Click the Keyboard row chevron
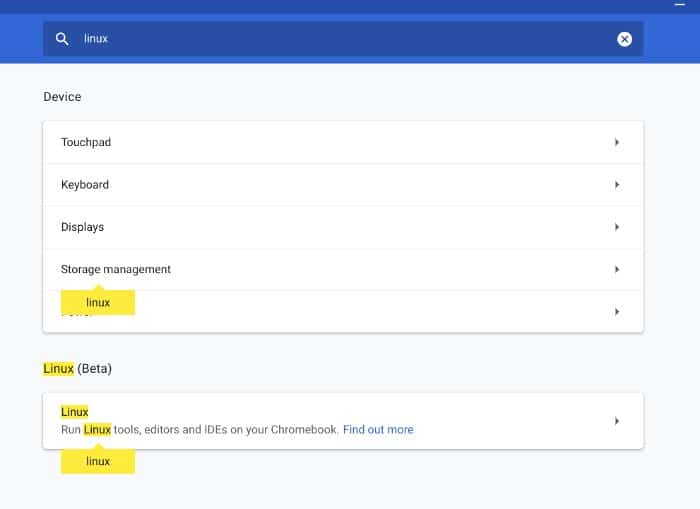Viewport: 700px width, 509px height. pos(617,185)
